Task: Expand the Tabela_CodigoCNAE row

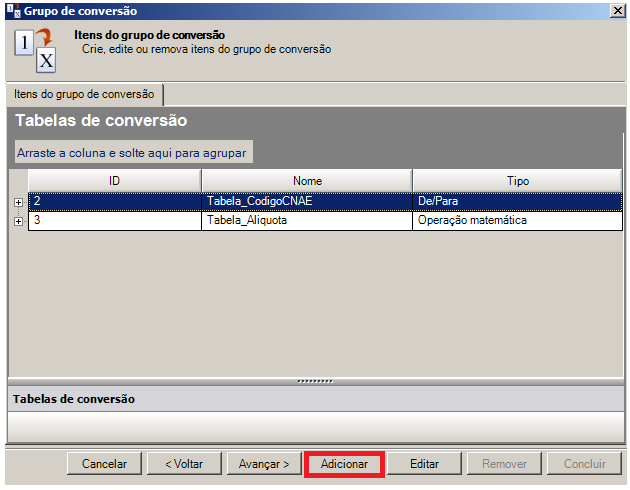Action: [18, 202]
